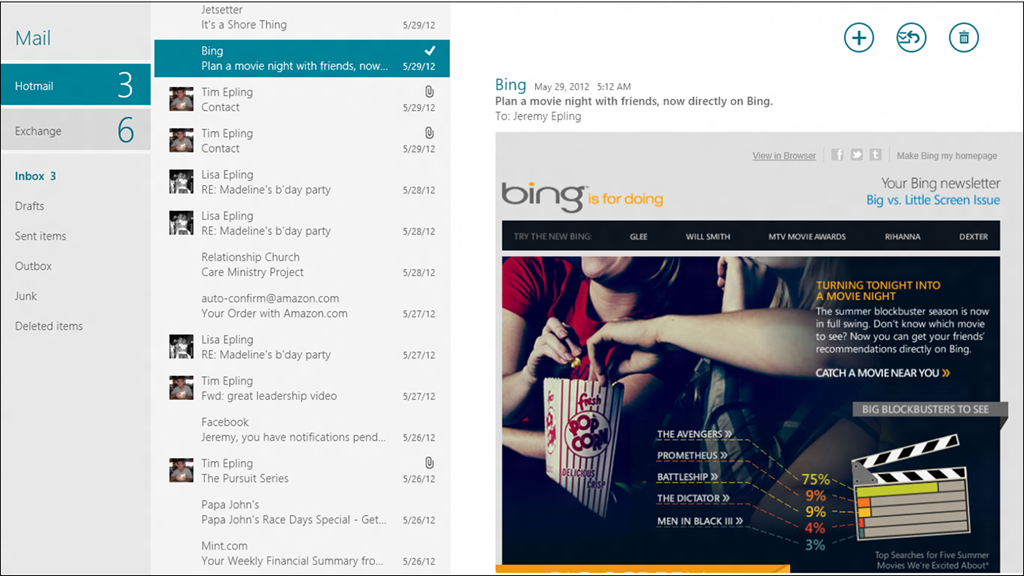Screen dimensions: 1024x576
Task: Click paperclip icon on The Pursuit Series email
Action: click(429, 463)
